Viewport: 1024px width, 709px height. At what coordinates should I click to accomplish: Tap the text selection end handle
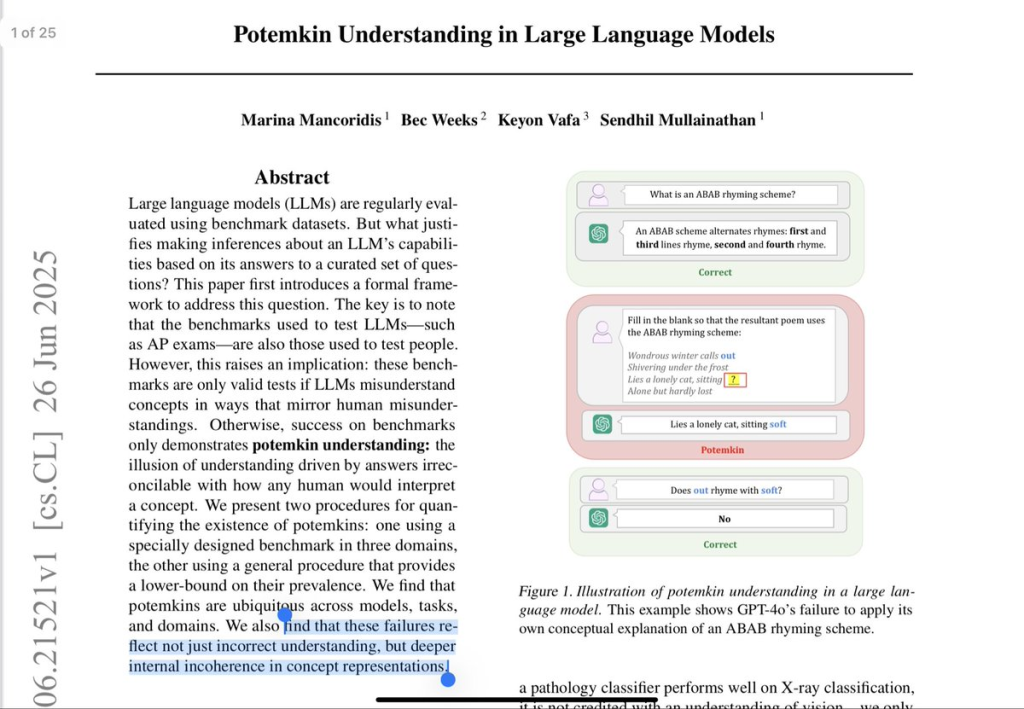[448, 678]
